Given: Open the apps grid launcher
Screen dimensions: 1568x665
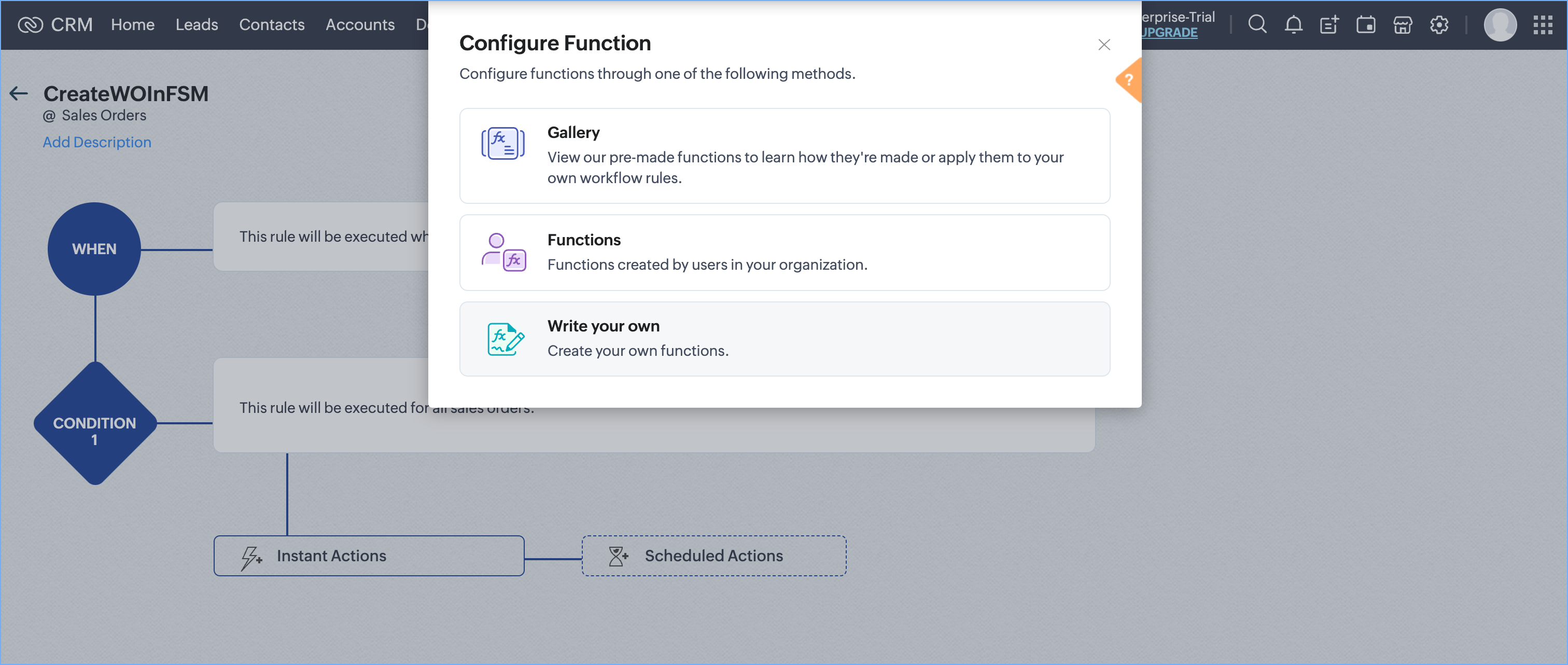Looking at the screenshot, I should pyautogui.click(x=1543, y=25).
